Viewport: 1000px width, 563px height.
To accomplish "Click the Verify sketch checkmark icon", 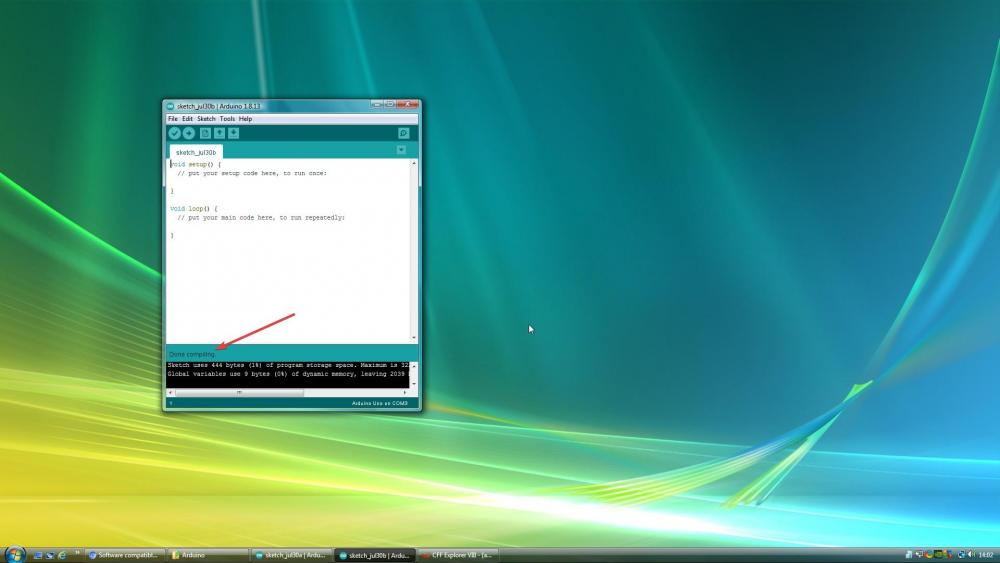I will pyautogui.click(x=174, y=133).
